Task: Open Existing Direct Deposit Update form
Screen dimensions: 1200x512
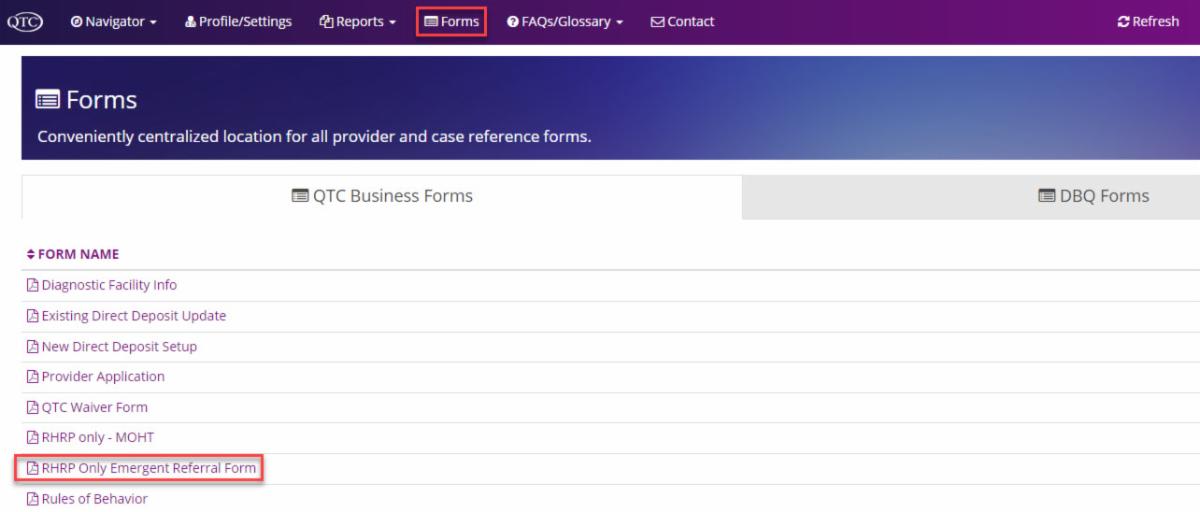Action: 133,316
